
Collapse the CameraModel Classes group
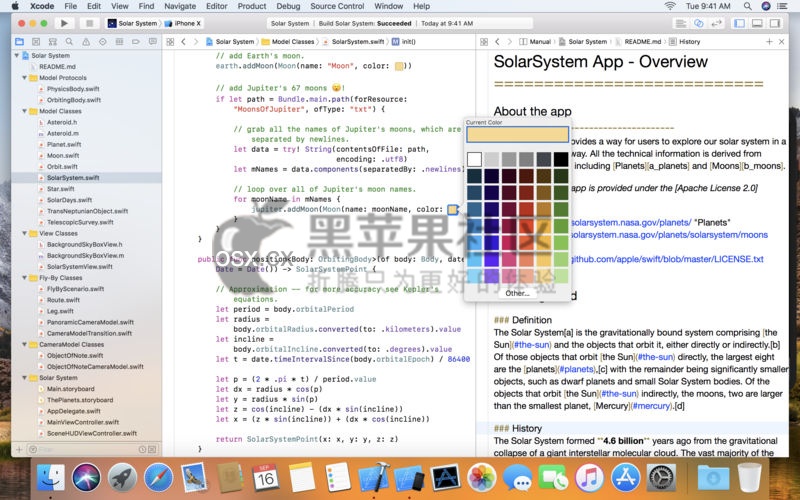24,345
